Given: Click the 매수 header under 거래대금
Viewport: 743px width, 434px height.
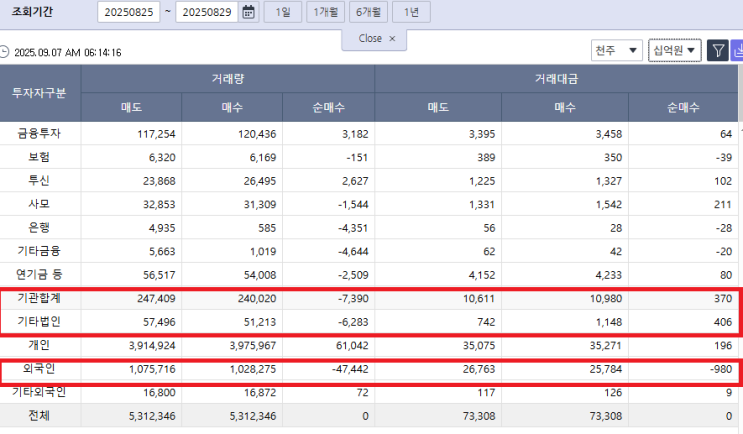Looking at the screenshot, I should pyautogui.click(x=565, y=107).
